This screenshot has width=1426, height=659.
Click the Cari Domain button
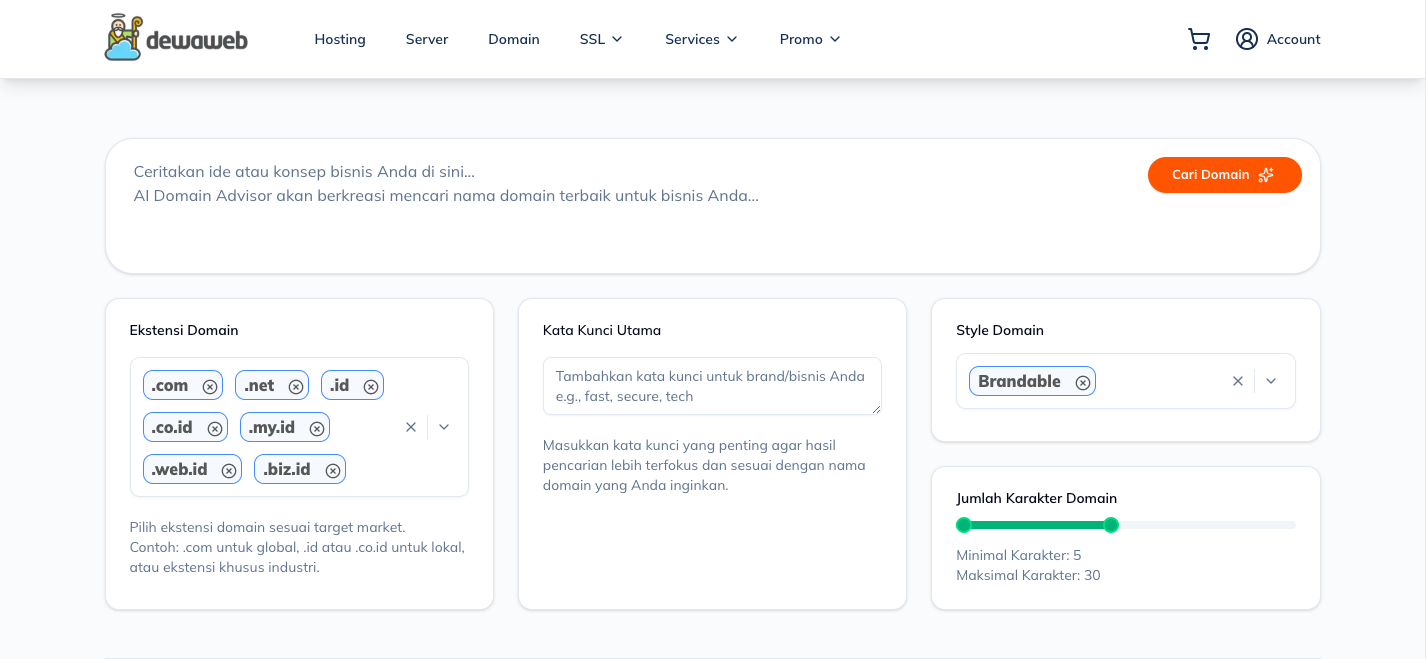tap(1225, 175)
